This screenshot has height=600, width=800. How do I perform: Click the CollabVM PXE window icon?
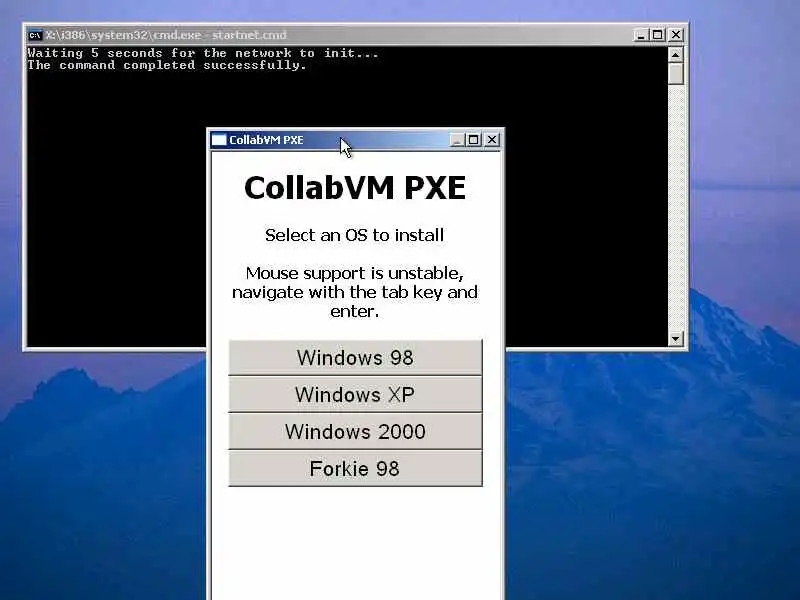(219, 140)
